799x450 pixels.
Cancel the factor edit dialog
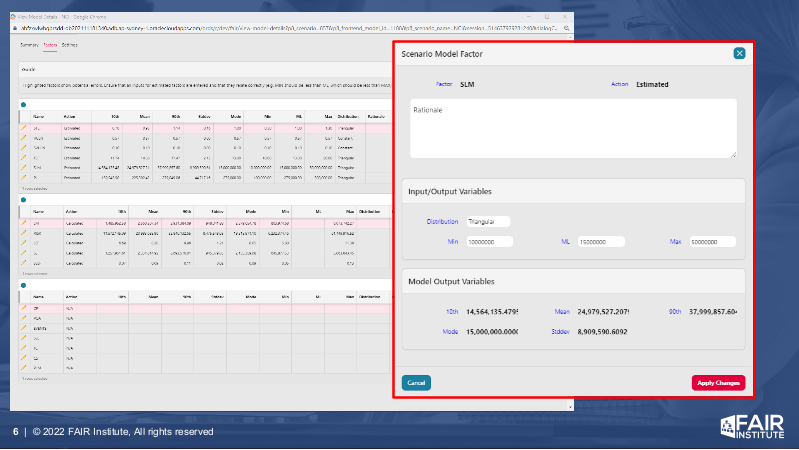(416, 383)
